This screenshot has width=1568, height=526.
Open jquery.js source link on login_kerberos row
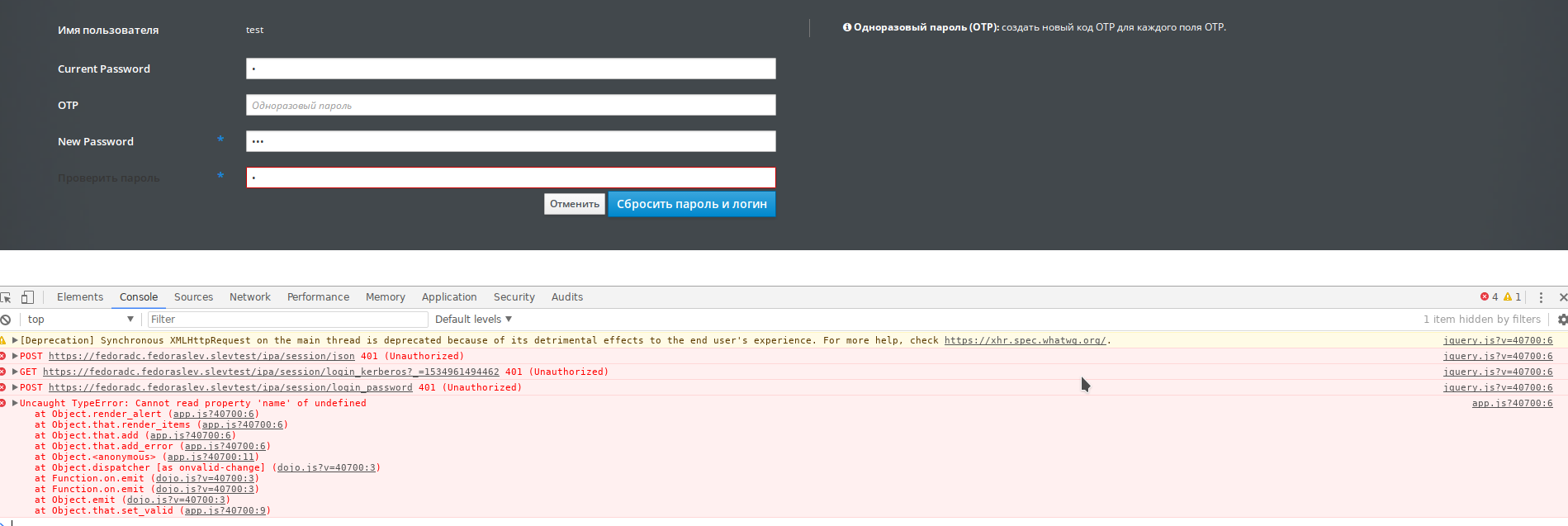[x=1498, y=372]
